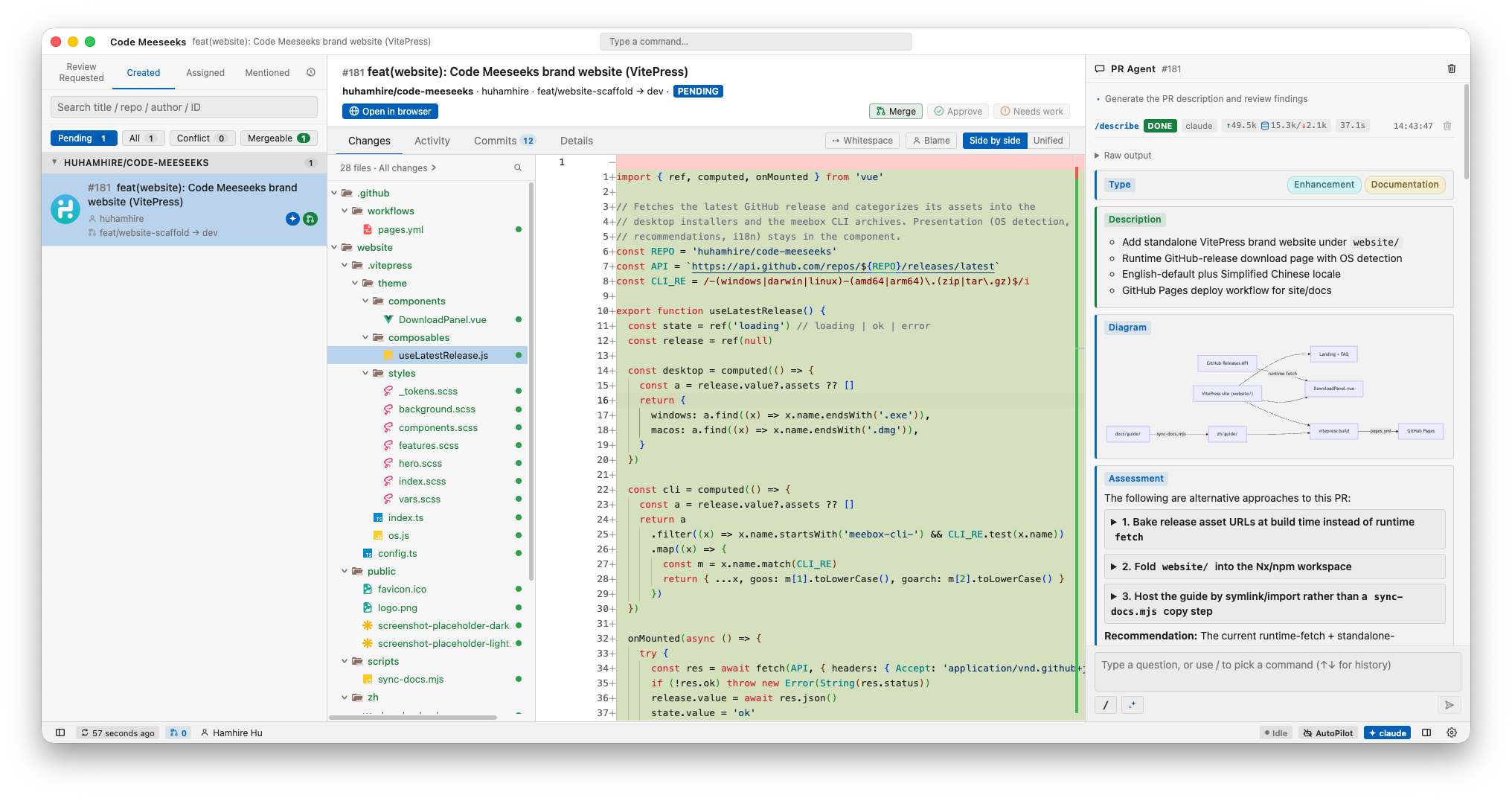
Task: Select the Mergeable filter
Action: click(x=279, y=138)
